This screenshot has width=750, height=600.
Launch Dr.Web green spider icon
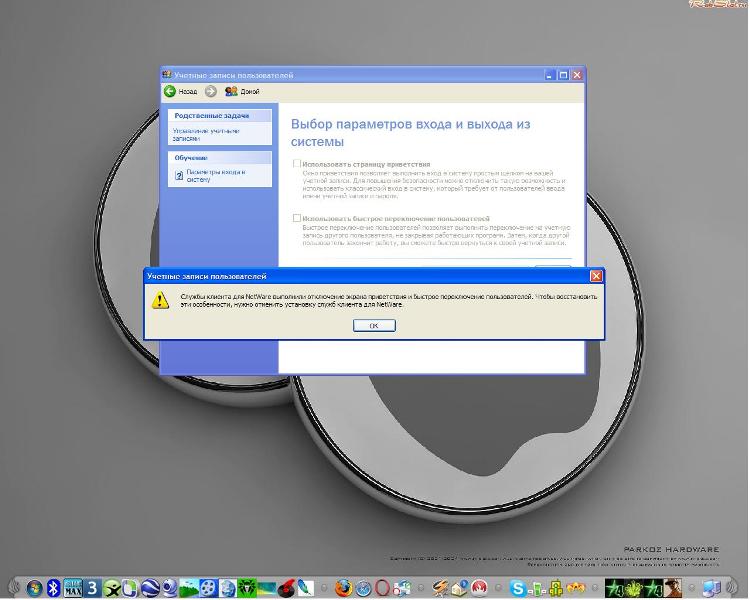(x=247, y=588)
